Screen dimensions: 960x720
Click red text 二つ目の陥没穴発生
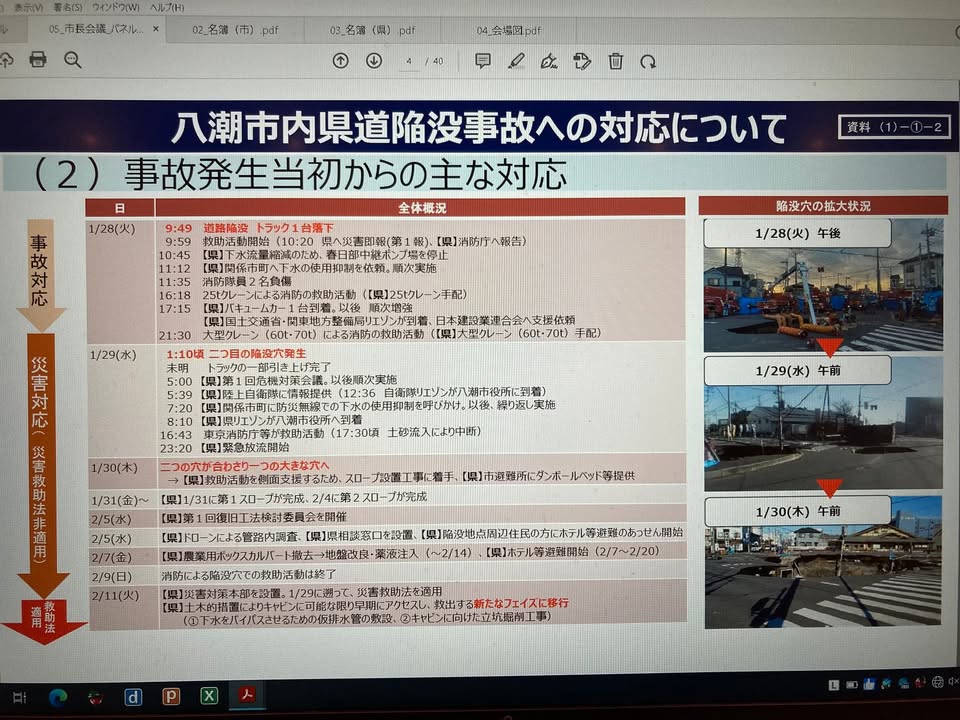pos(257,354)
